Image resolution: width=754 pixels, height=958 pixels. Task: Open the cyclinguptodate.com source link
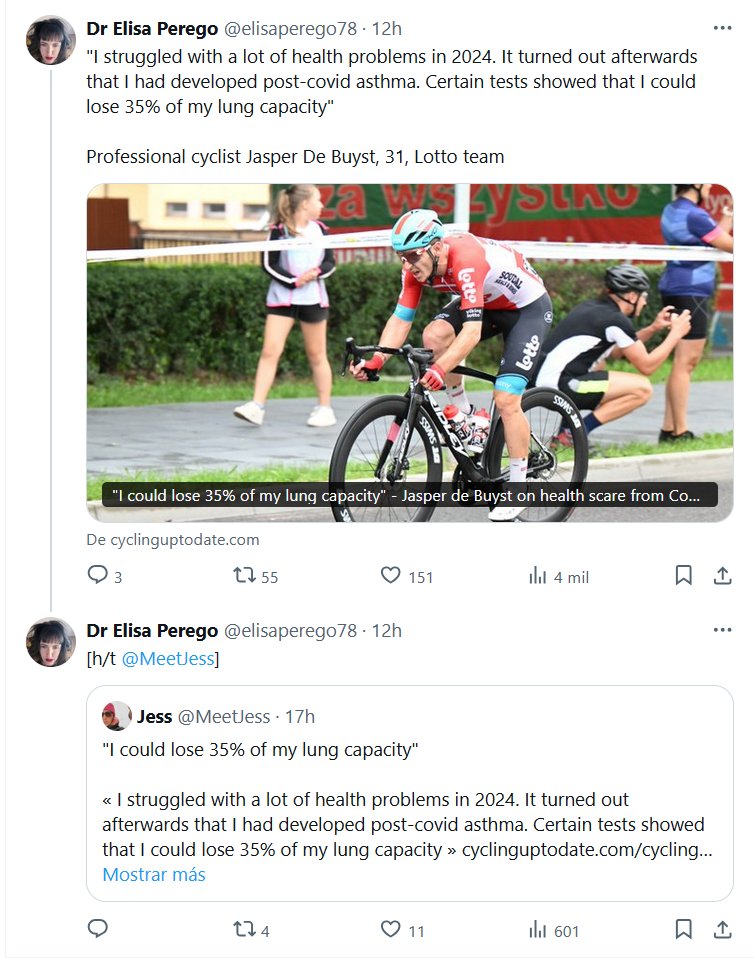pyautogui.click(x=173, y=539)
